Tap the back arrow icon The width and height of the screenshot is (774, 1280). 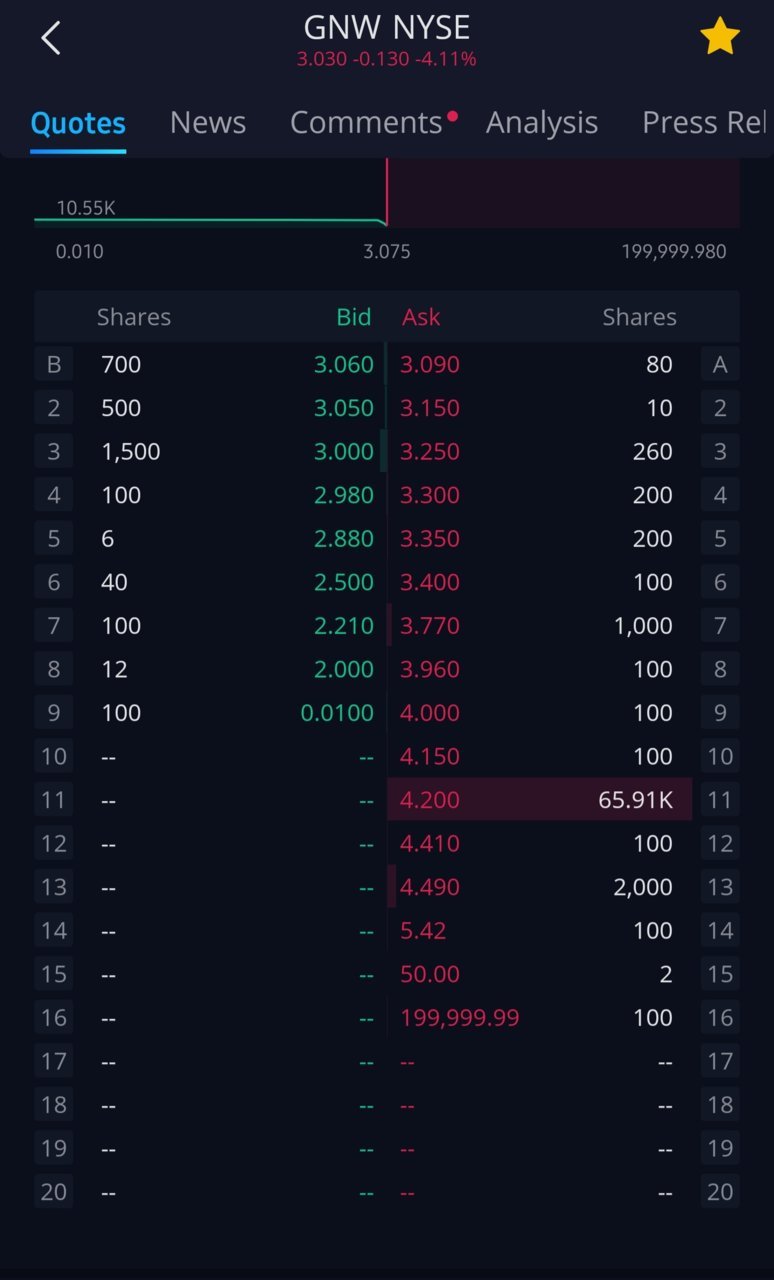point(51,38)
